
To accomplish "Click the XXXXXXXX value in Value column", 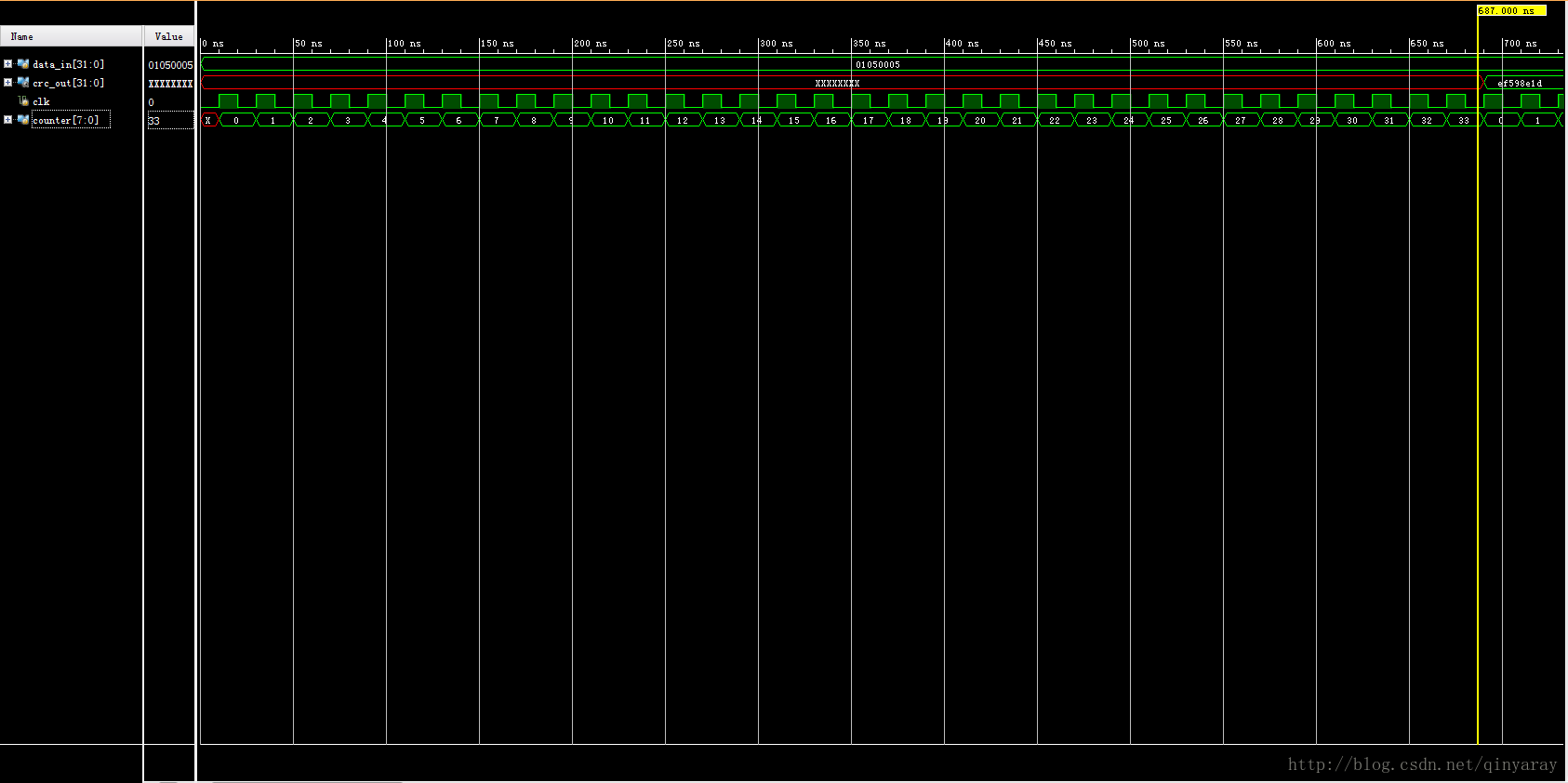I will pos(170,84).
